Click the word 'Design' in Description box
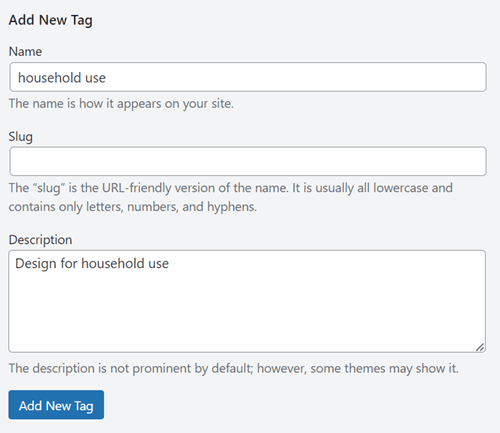This screenshot has height=433, width=500. [36, 264]
